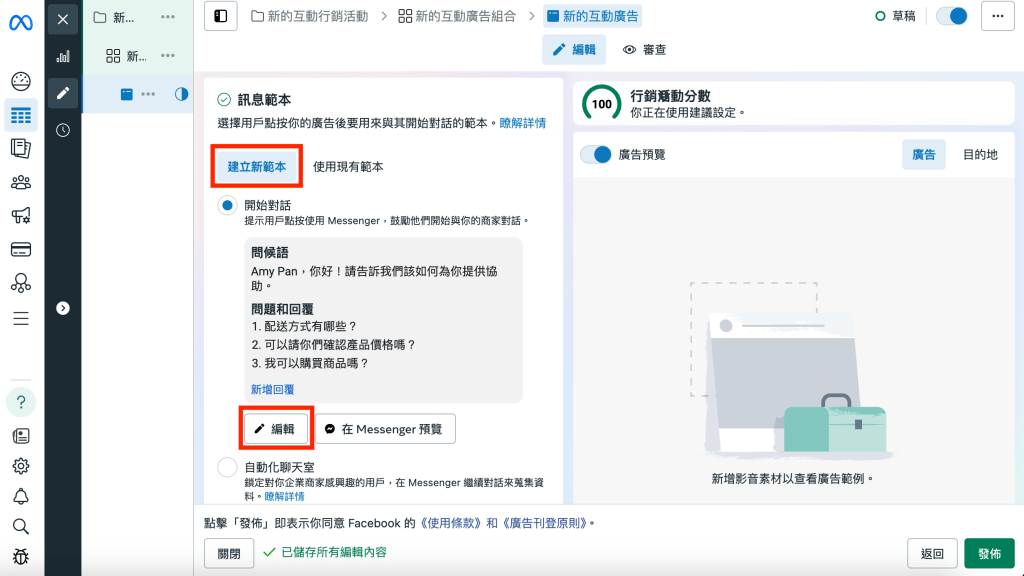Open the three-dot menu at top right
1024x576 pixels.
[x=997, y=16]
